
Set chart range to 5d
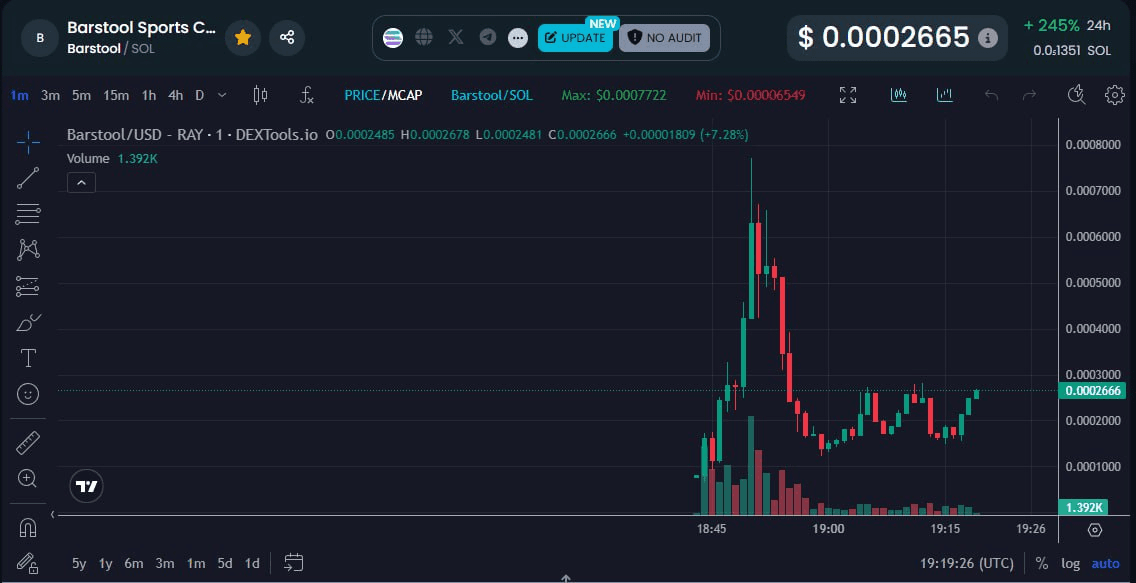pyautogui.click(x=225, y=563)
